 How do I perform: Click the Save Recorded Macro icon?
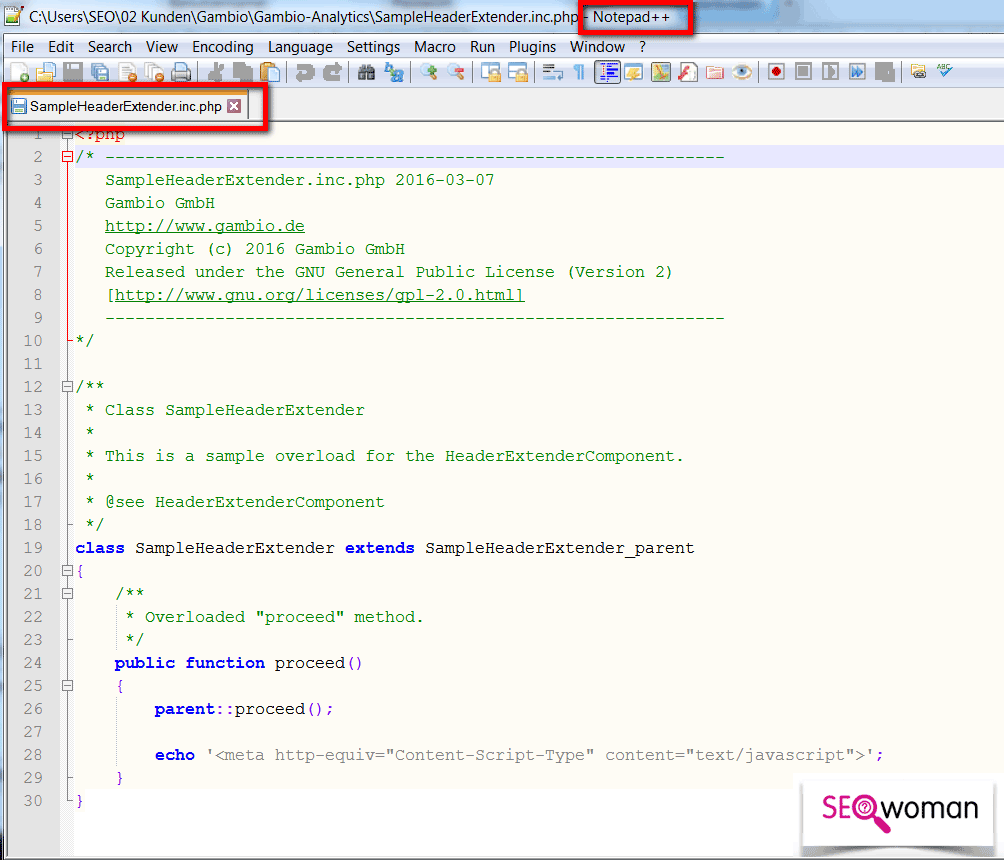pos(884,72)
